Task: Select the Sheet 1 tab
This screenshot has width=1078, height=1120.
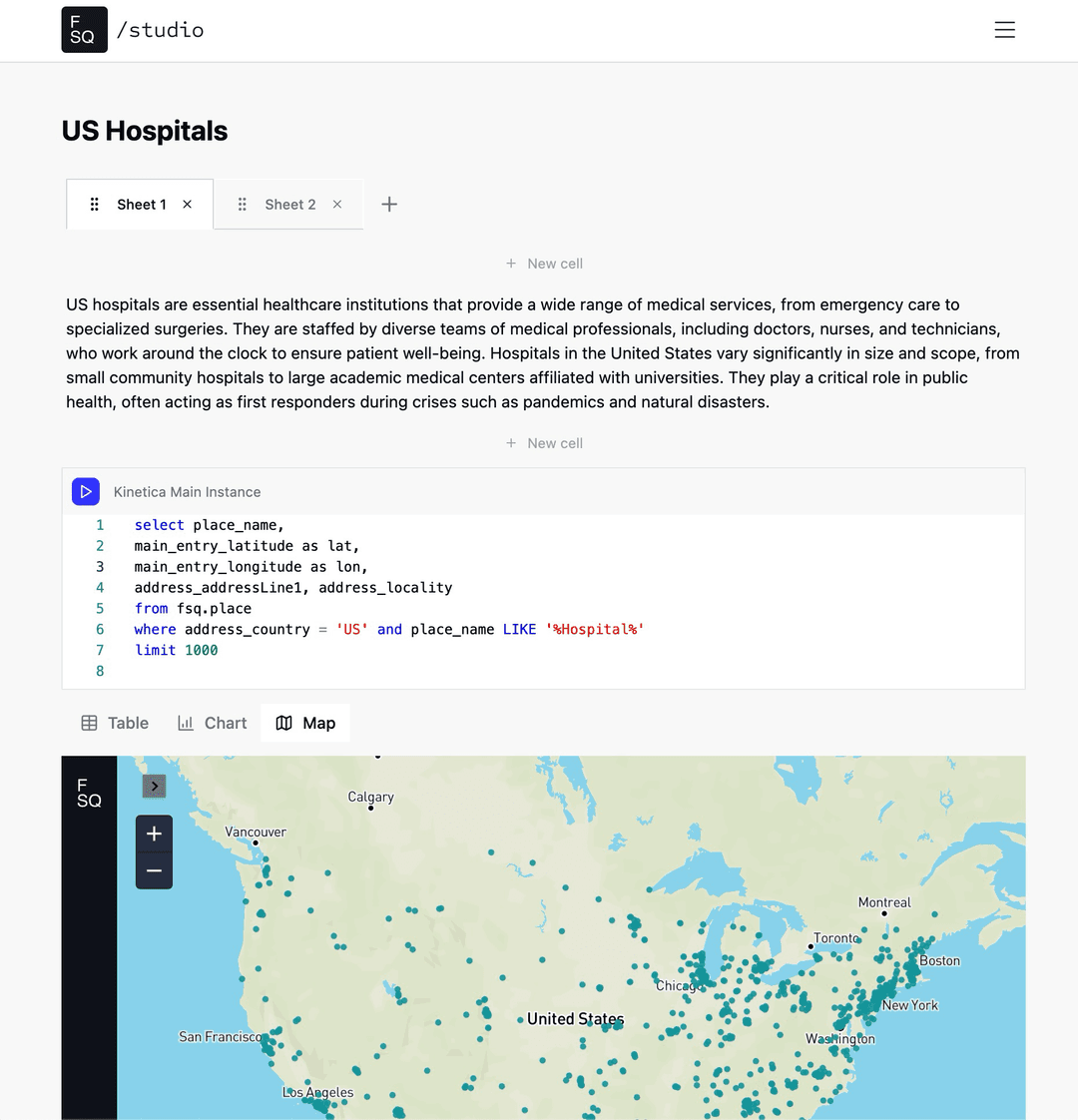Action: coord(140,204)
